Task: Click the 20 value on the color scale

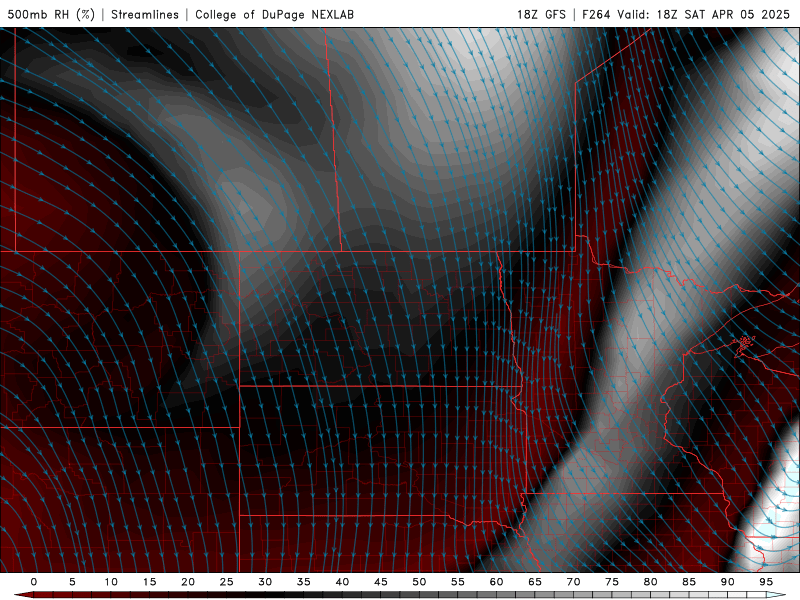Action: click(188, 582)
